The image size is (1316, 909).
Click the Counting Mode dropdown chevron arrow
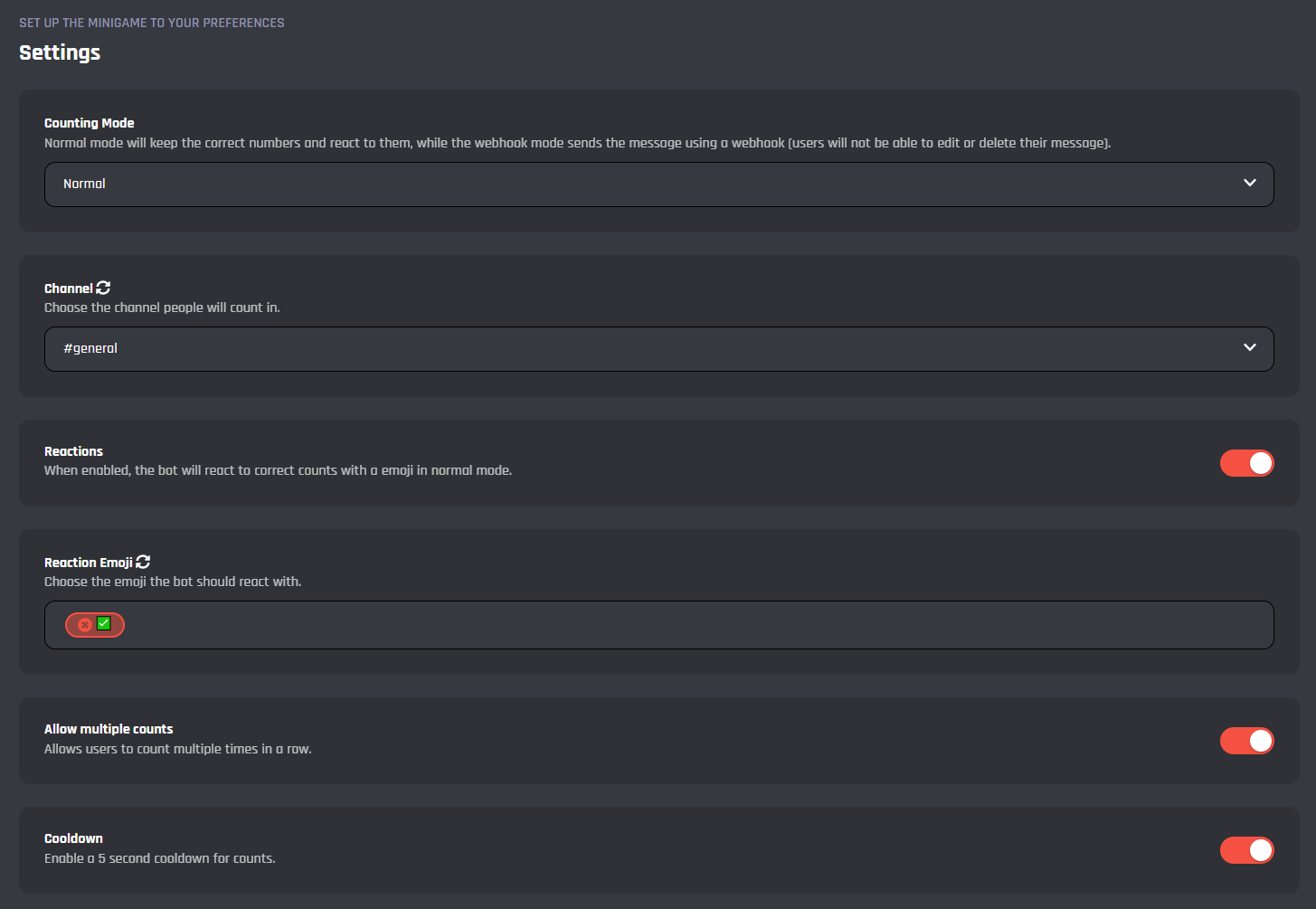[1250, 184]
